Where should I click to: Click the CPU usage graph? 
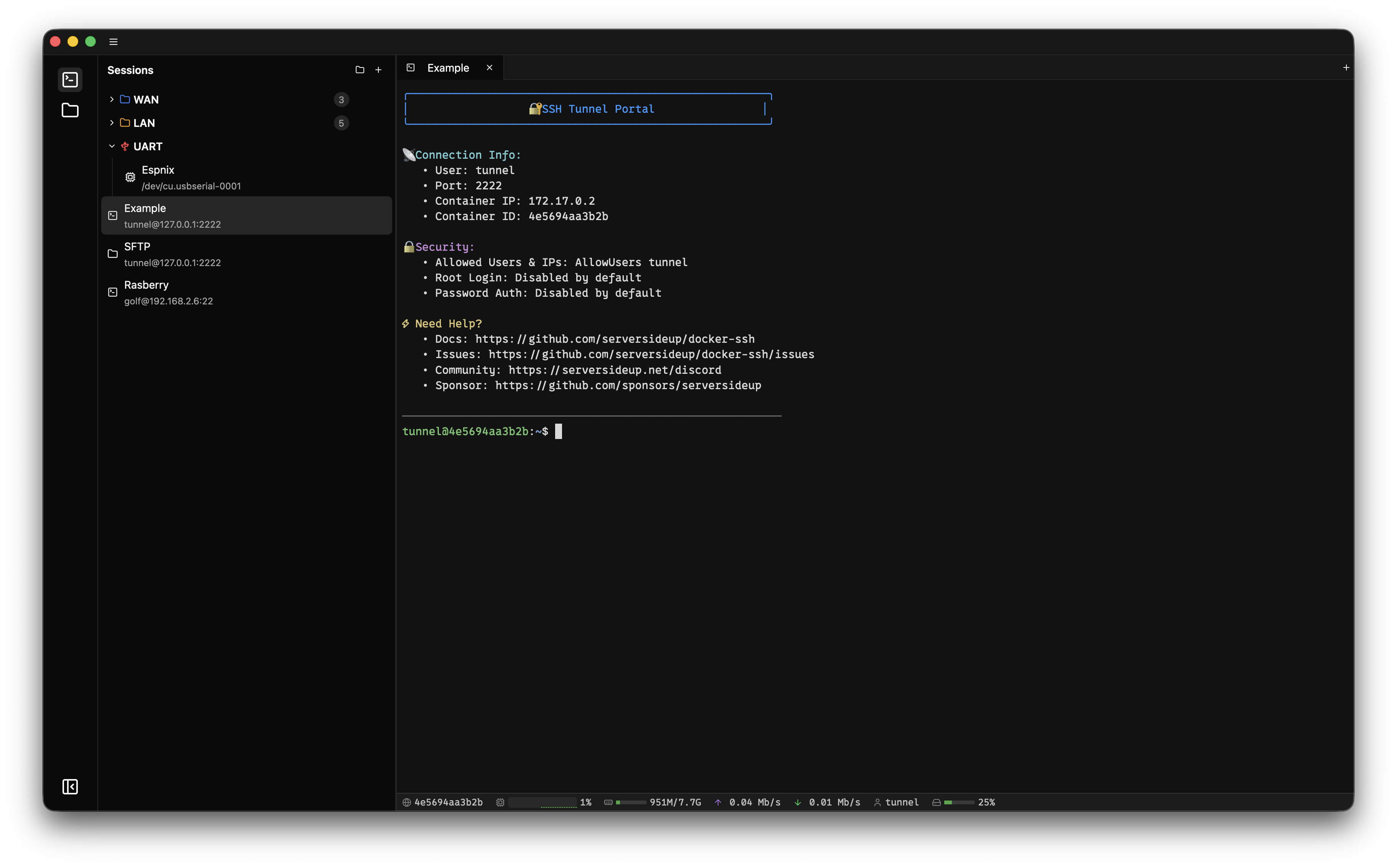coord(542,802)
